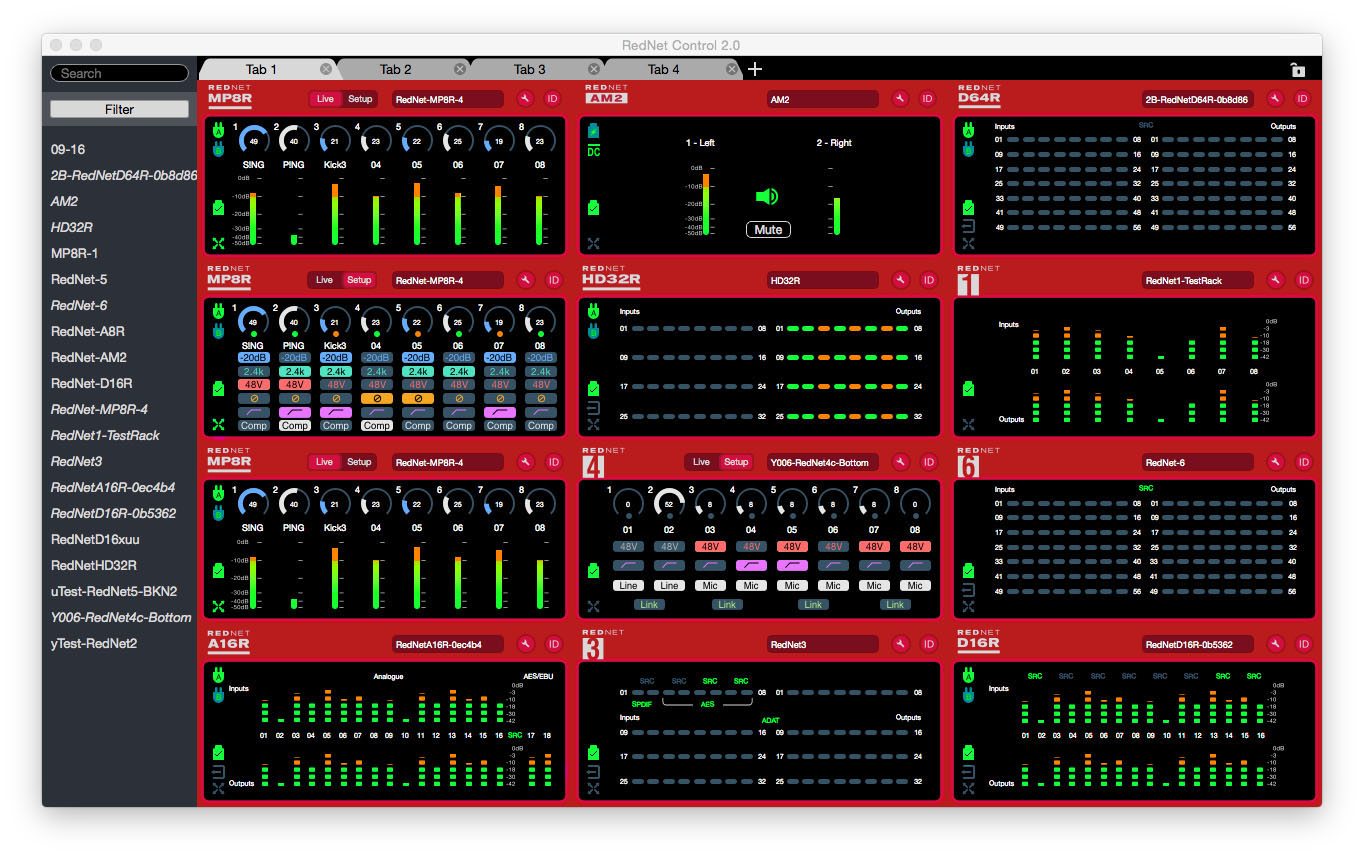Click the ID icon on the AM2 device
Image resolution: width=1364 pixels, height=857 pixels.
pyautogui.click(x=927, y=98)
